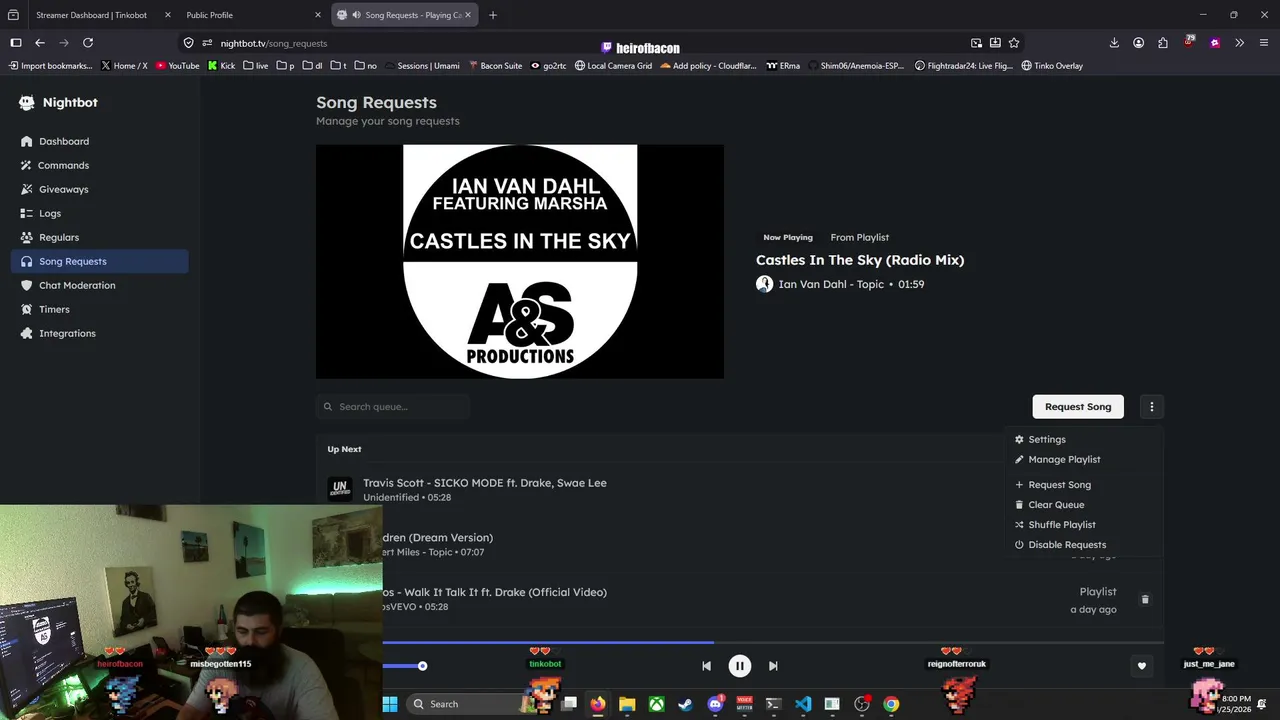Open the Ian Van Dahl - Topic channel
The image size is (1280, 720).
pos(831,284)
